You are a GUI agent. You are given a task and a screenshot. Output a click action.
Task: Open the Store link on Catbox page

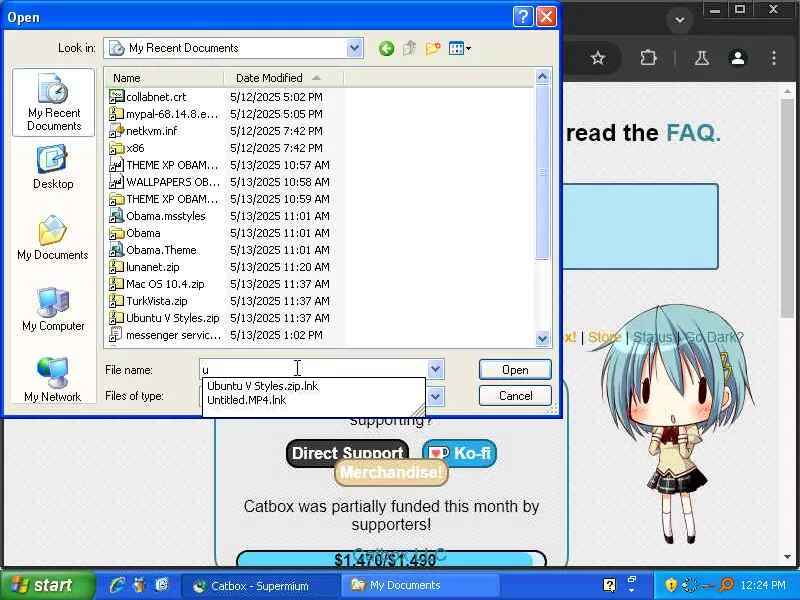605,337
